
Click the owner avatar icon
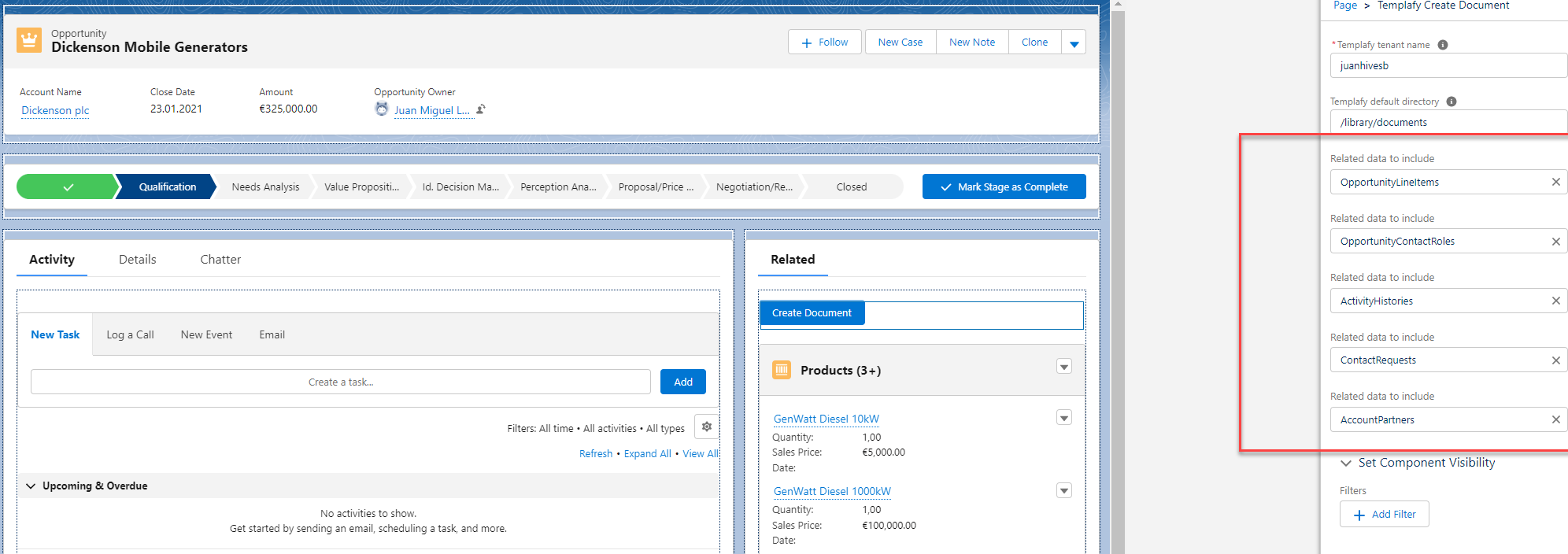[x=382, y=109]
